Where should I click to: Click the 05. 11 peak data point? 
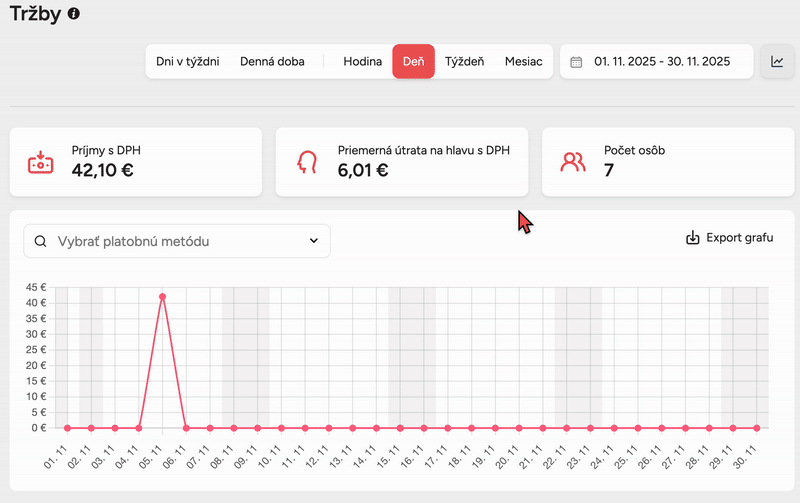pos(162,296)
